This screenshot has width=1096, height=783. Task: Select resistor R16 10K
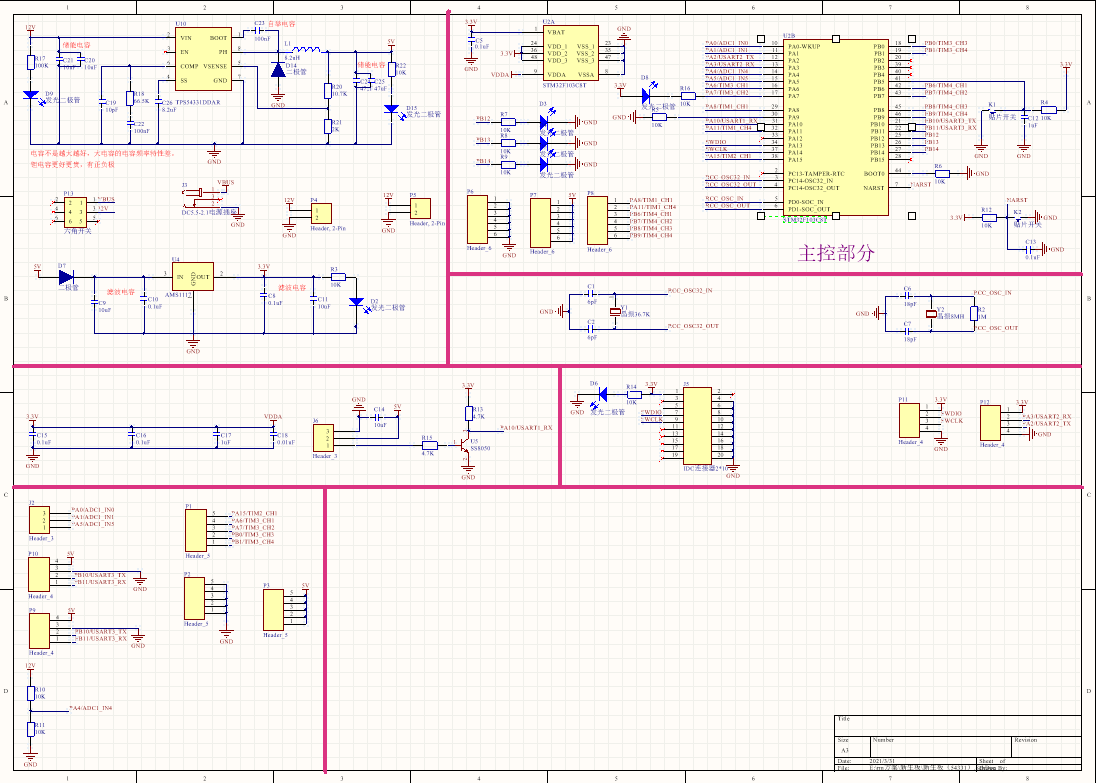(686, 96)
